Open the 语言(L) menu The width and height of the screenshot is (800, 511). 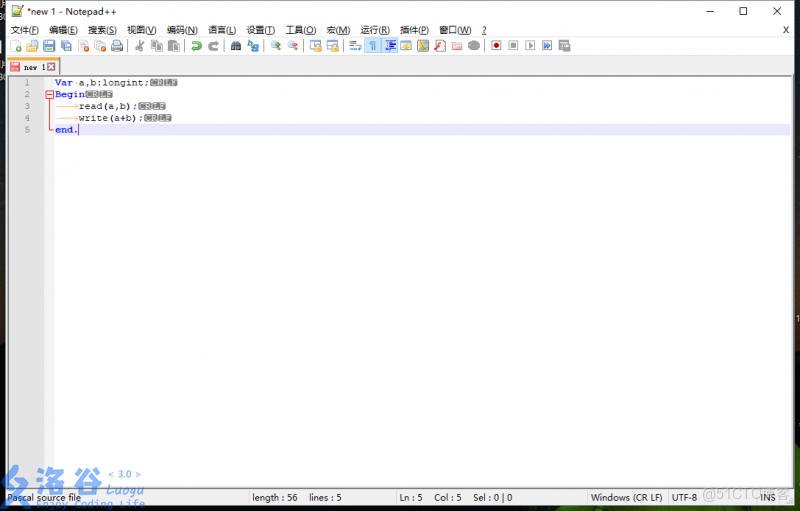click(x=222, y=30)
